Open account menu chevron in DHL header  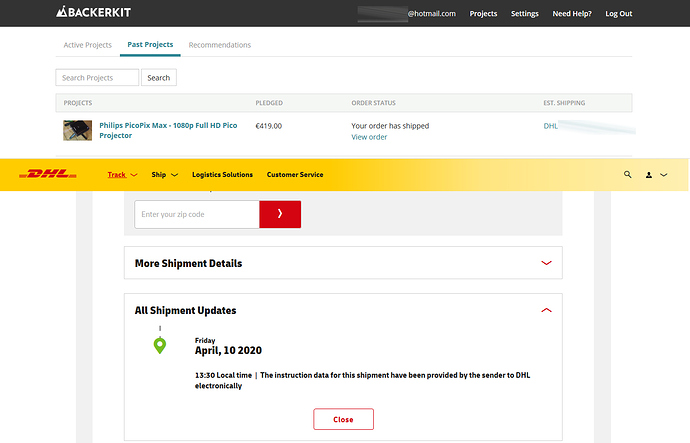(664, 175)
